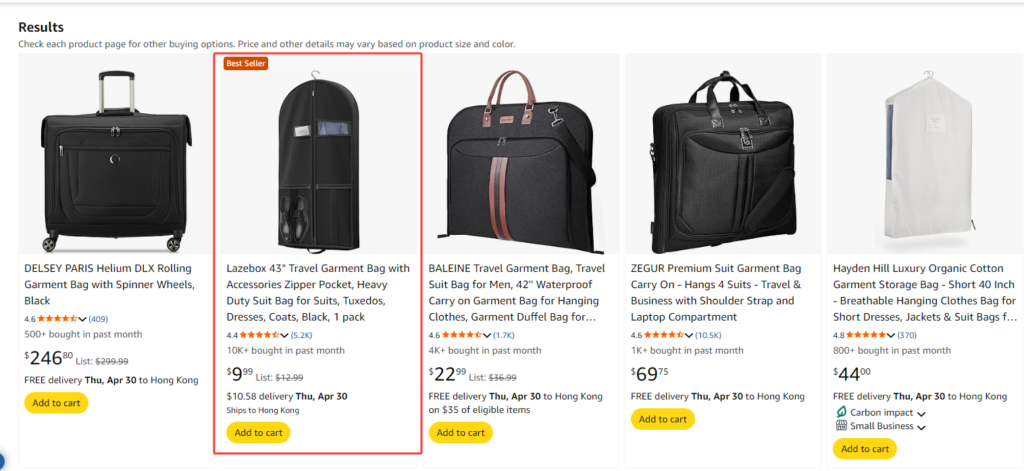Add DELSEY PARIS bag to cart
This screenshot has width=1024, height=471.
click(56, 403)
